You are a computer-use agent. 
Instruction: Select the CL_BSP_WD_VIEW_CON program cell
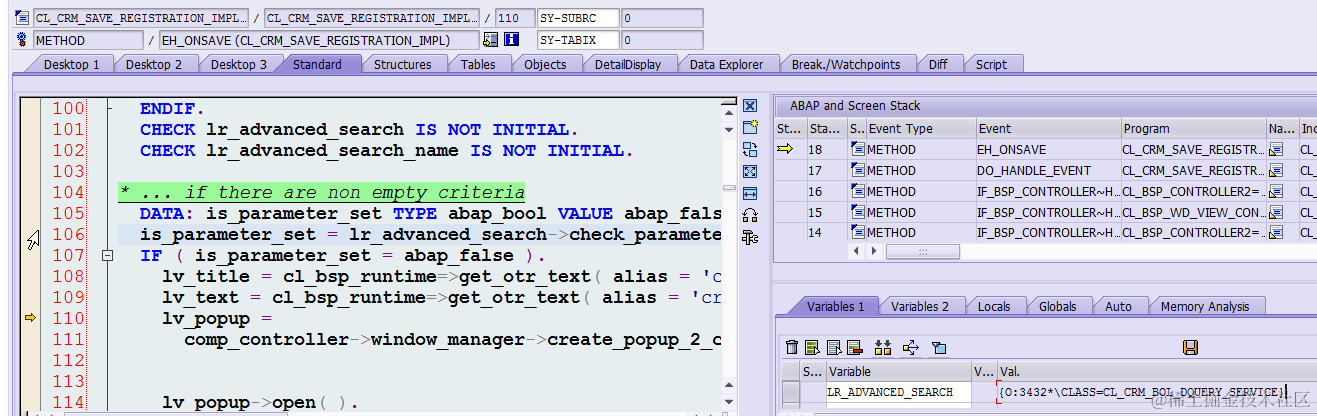coord(1192,212)
